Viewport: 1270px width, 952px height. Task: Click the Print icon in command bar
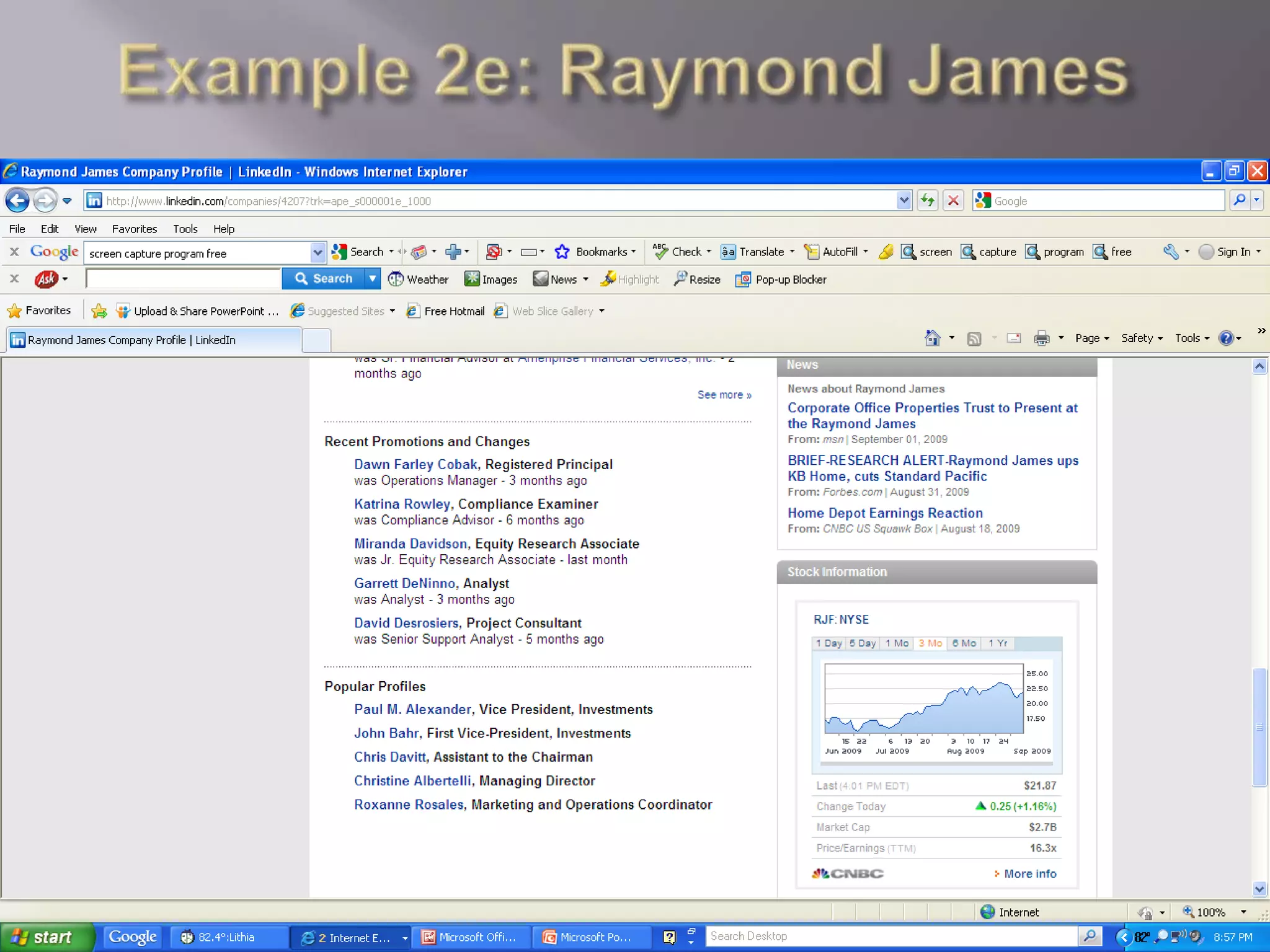pos(1042,338)
